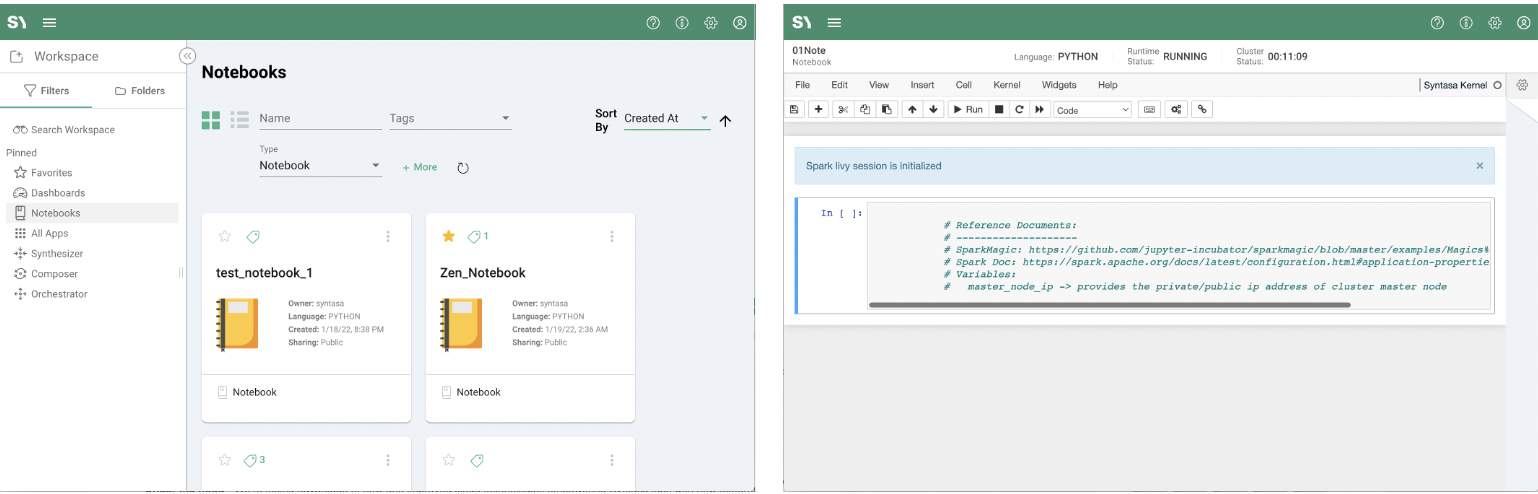Image resolution: width=1538 pixels, height=494 pixels.
Task: Click the horizontal scrollbar in code cell
Action: pyautogui.click(x=1110, y=304)
